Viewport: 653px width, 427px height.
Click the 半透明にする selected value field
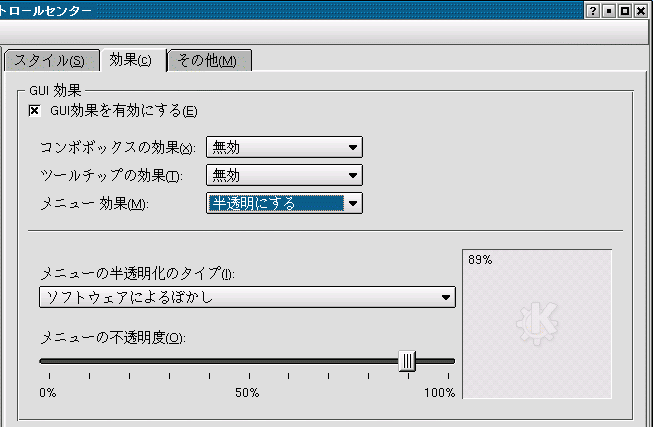tap(276, 203)
